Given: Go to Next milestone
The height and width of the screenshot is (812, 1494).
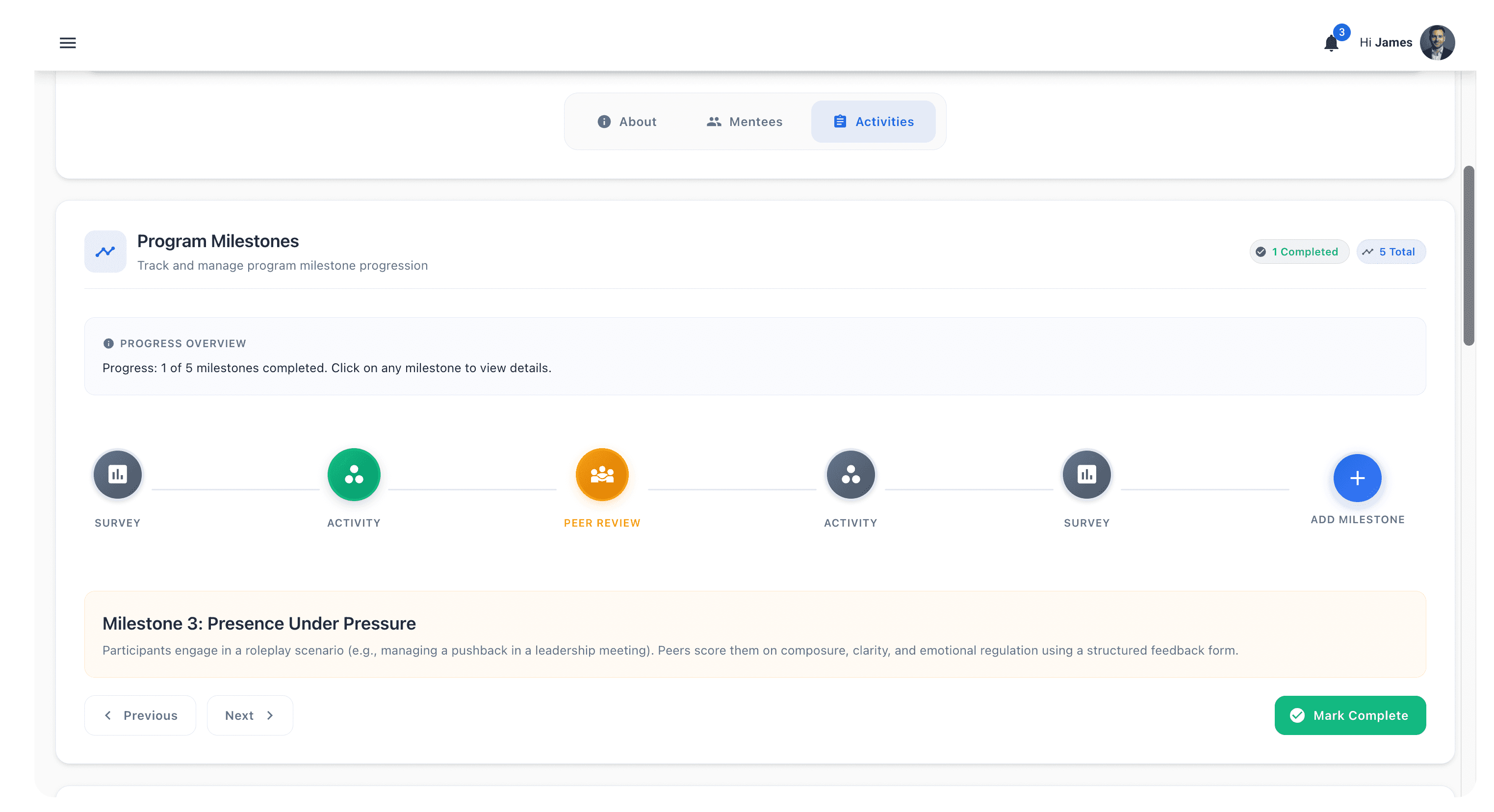Looking at the screenshot, I should tap(250, 715).
